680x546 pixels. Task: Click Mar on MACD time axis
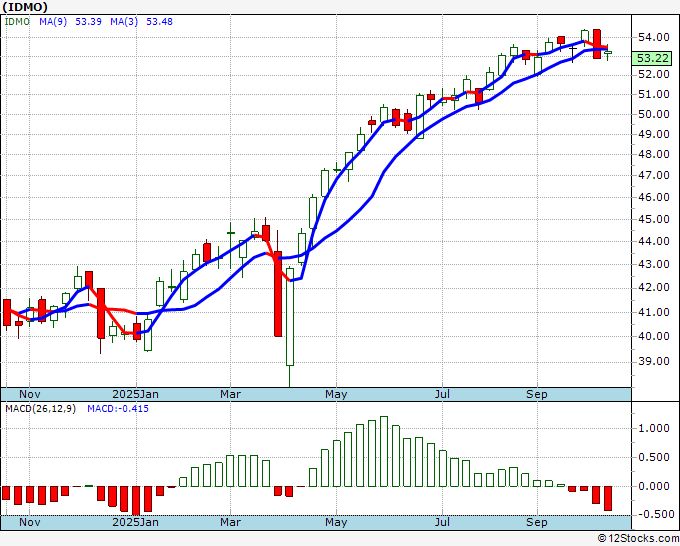230,523
